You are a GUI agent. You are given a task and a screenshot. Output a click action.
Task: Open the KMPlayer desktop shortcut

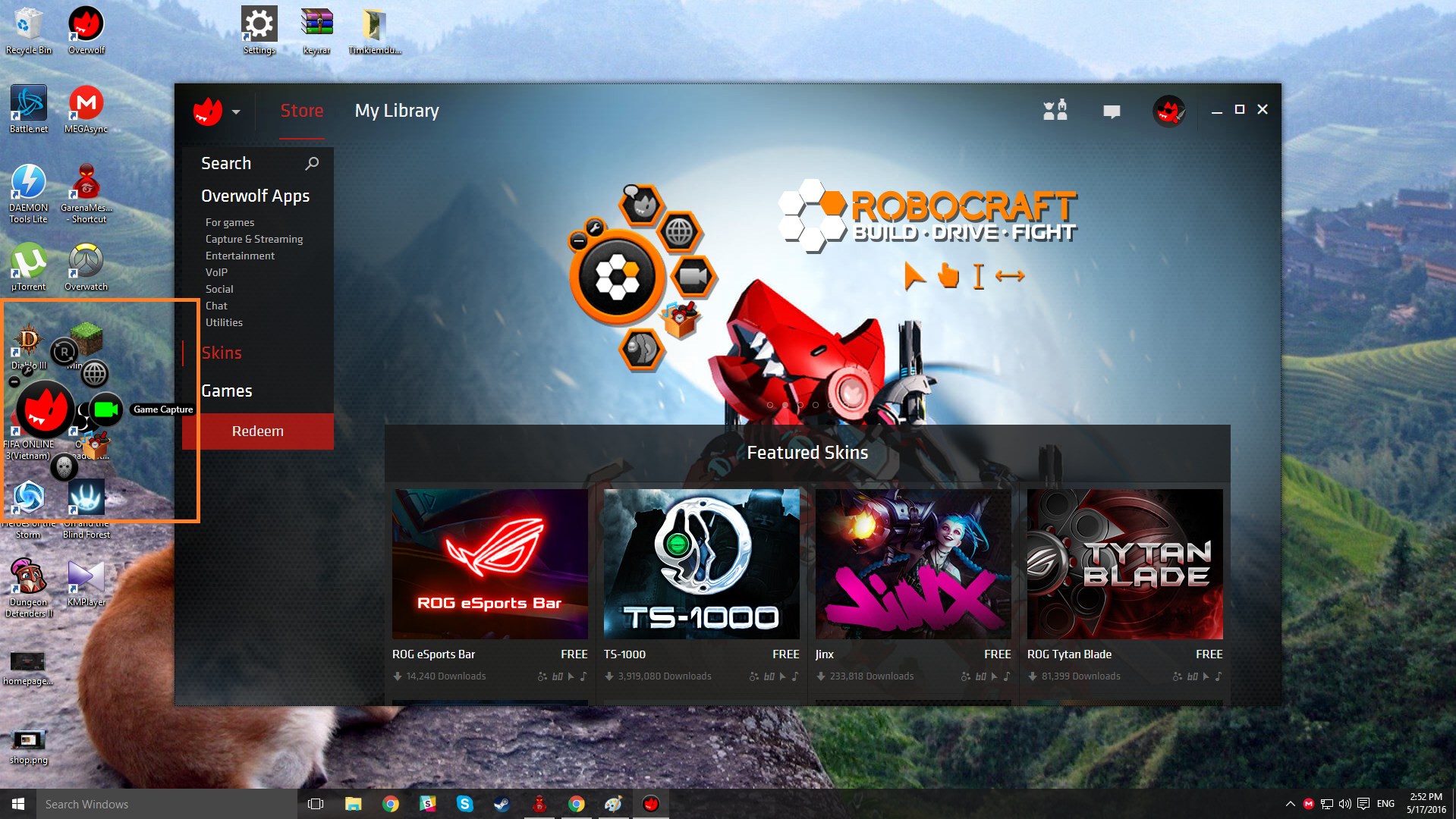pos(86,584)
